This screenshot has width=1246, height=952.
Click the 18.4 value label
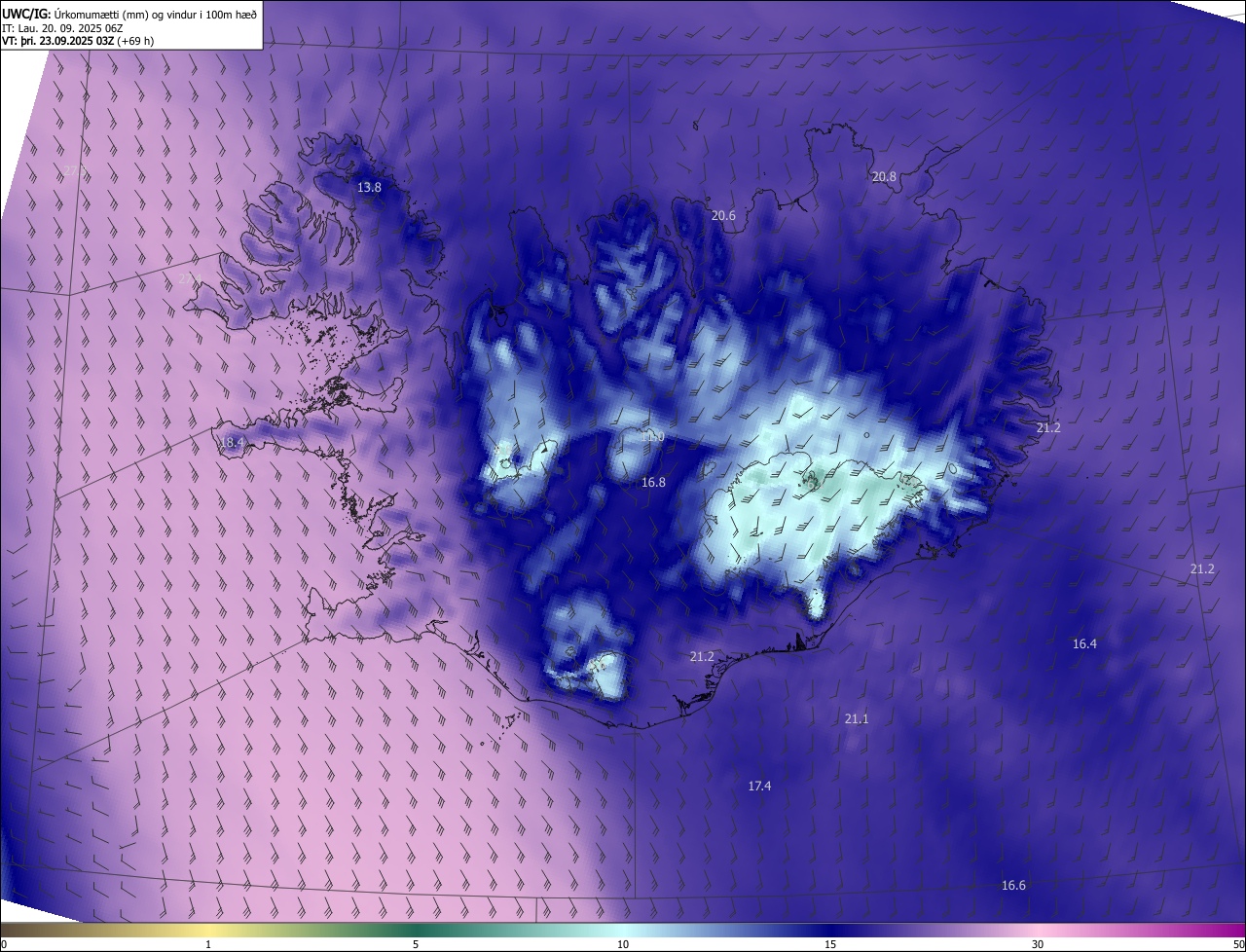[x=232, y=442]
